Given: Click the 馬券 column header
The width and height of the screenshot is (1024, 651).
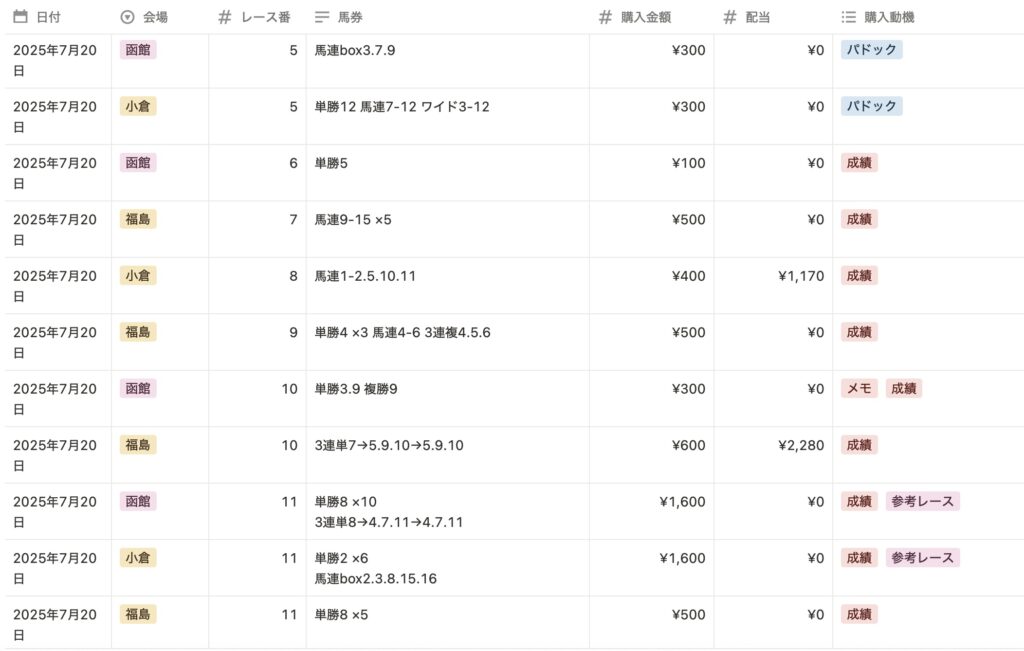Looking at the screenshot, I should click(x=448, y=17).
